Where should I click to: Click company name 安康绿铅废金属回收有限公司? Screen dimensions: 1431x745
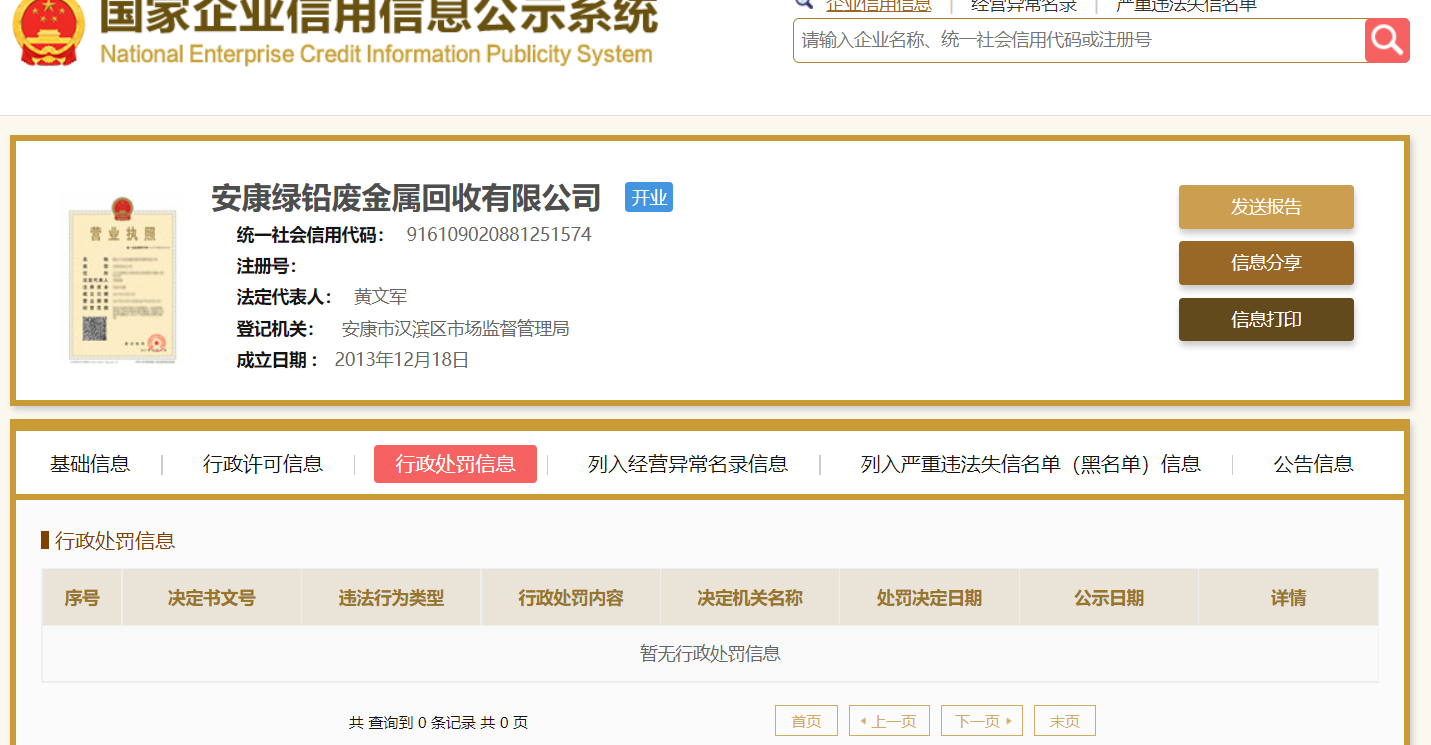tap(406, 198)
